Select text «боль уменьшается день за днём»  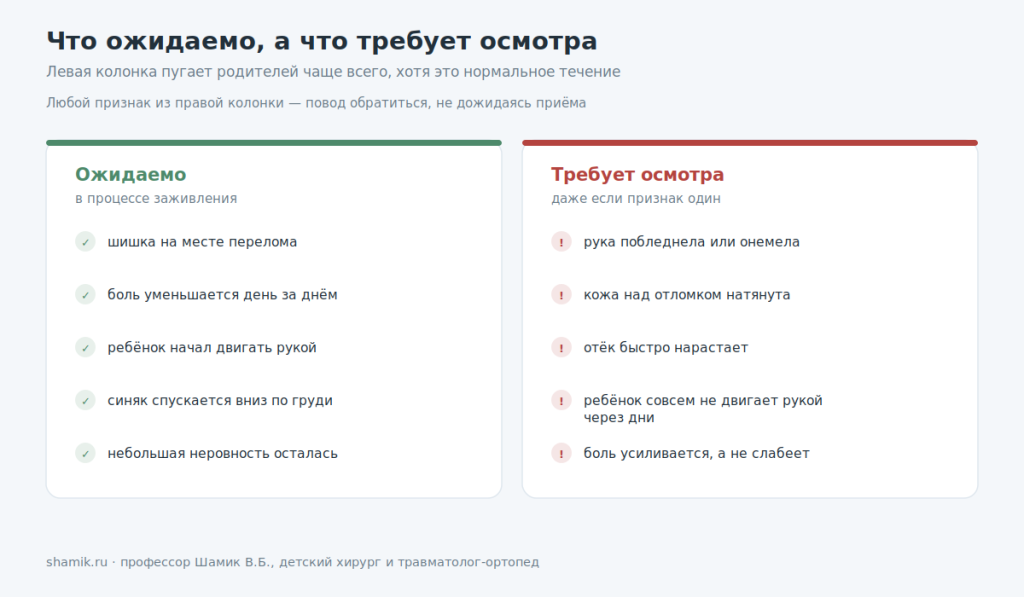pyautogui.click(x=223, y=295)
